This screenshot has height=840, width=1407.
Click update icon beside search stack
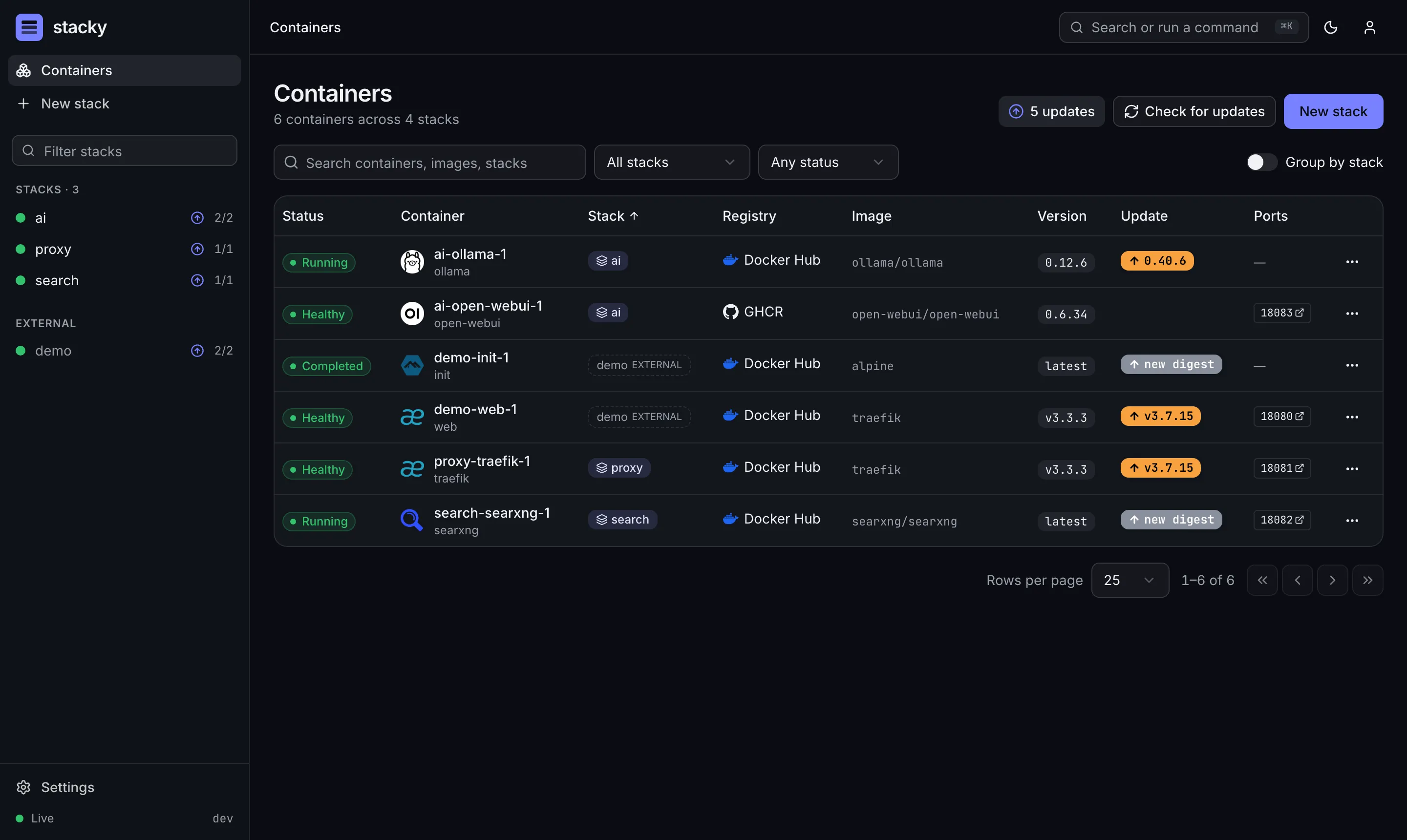click(197, 280)
